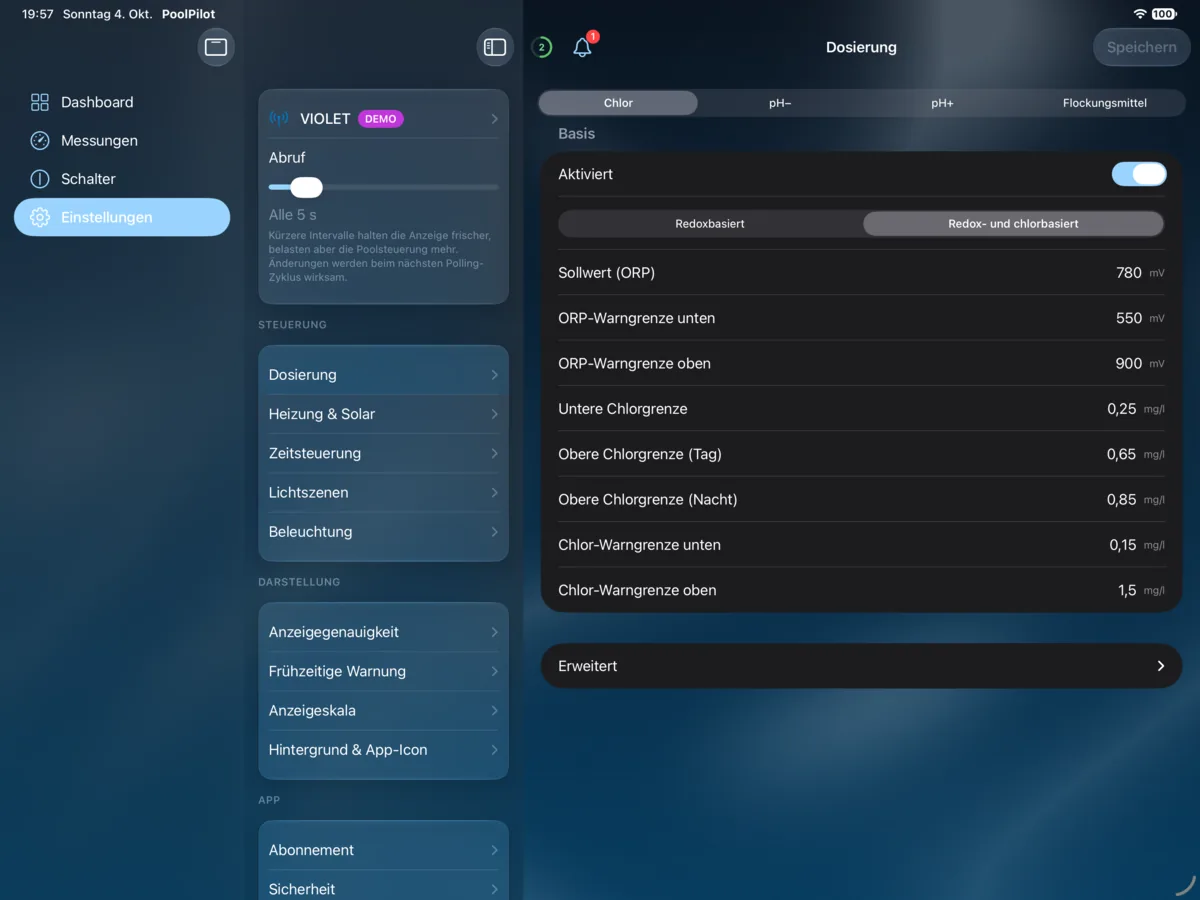Viewport: 1200px width, 900px height.
Task: Switch to the pH− tab
Action: (780, 103)
